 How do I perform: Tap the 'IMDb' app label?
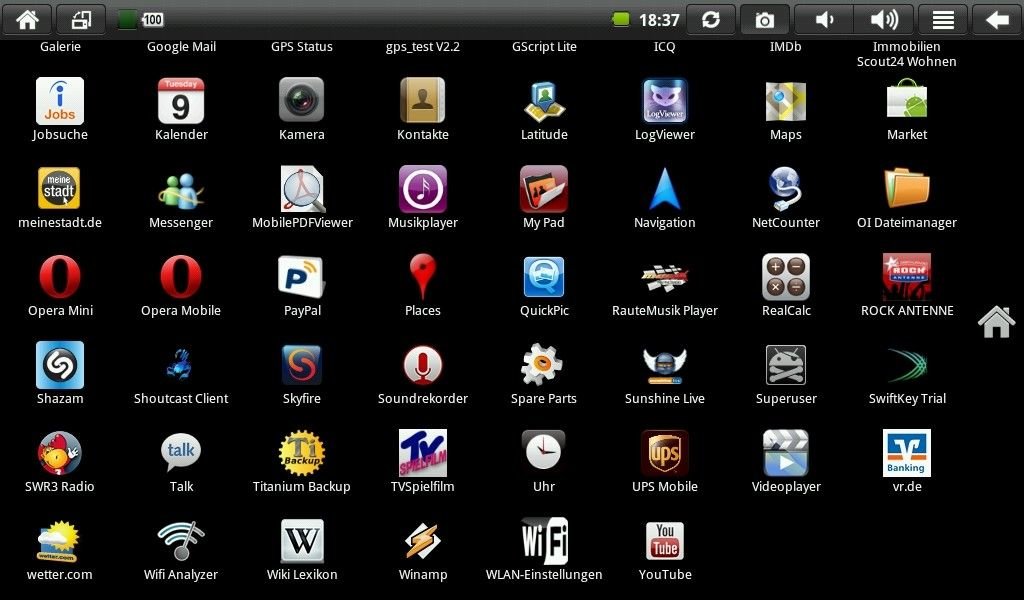pos(786,47)
